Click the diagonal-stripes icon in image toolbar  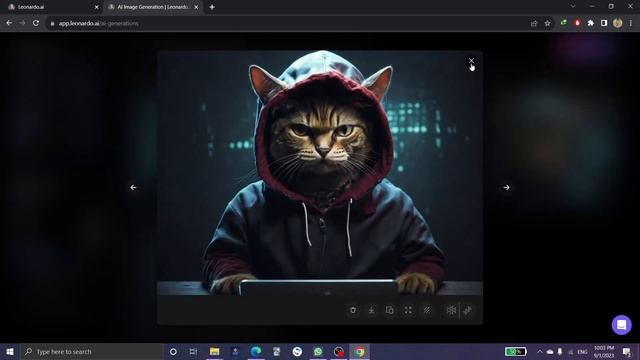tap(427, 310)
